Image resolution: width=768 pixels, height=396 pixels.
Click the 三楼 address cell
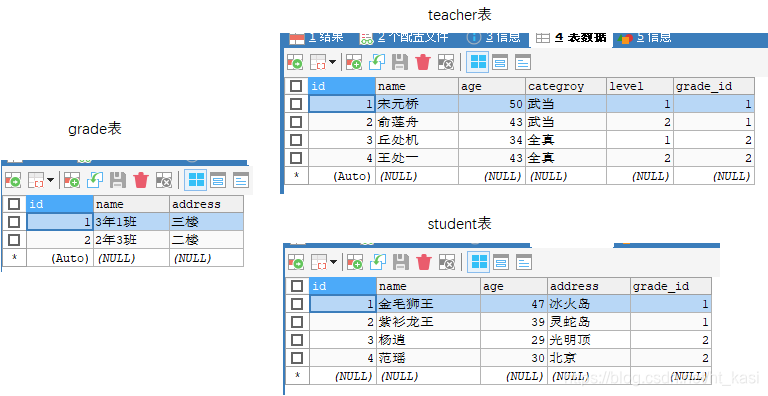[x=206, y=222]
